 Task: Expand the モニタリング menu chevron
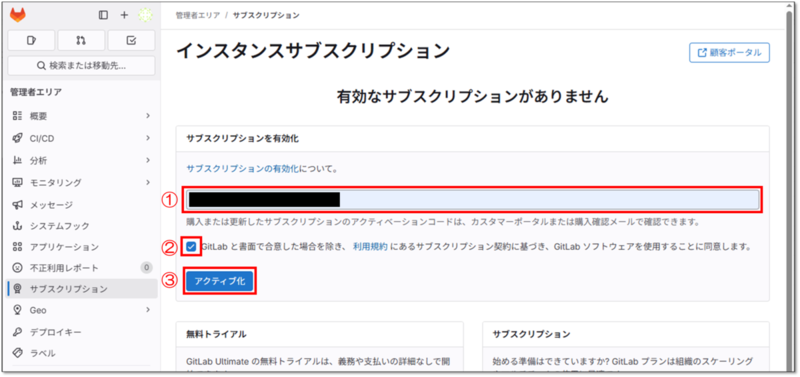pos(147,182)
